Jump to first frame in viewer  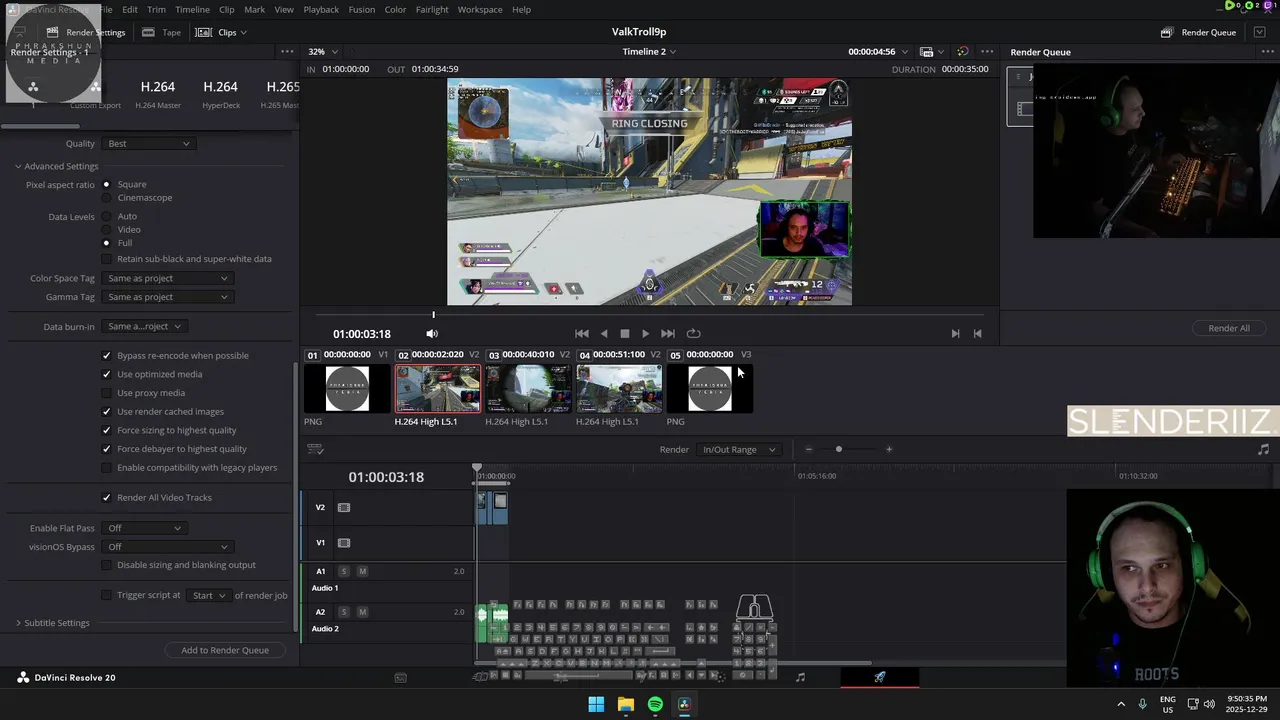coord(581,334)
